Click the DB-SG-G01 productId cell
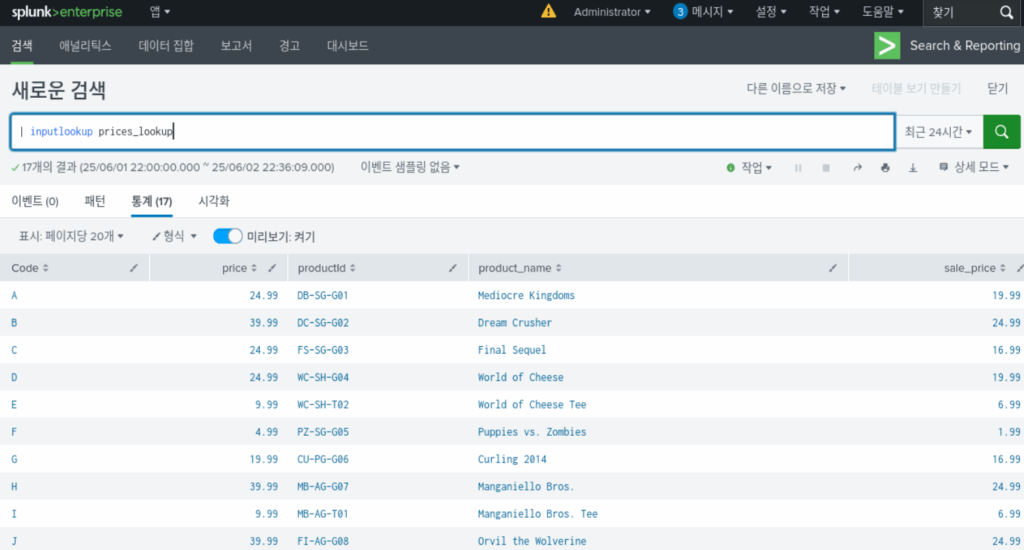This screenshot has height=550, width=1024. tap(323, 295)
